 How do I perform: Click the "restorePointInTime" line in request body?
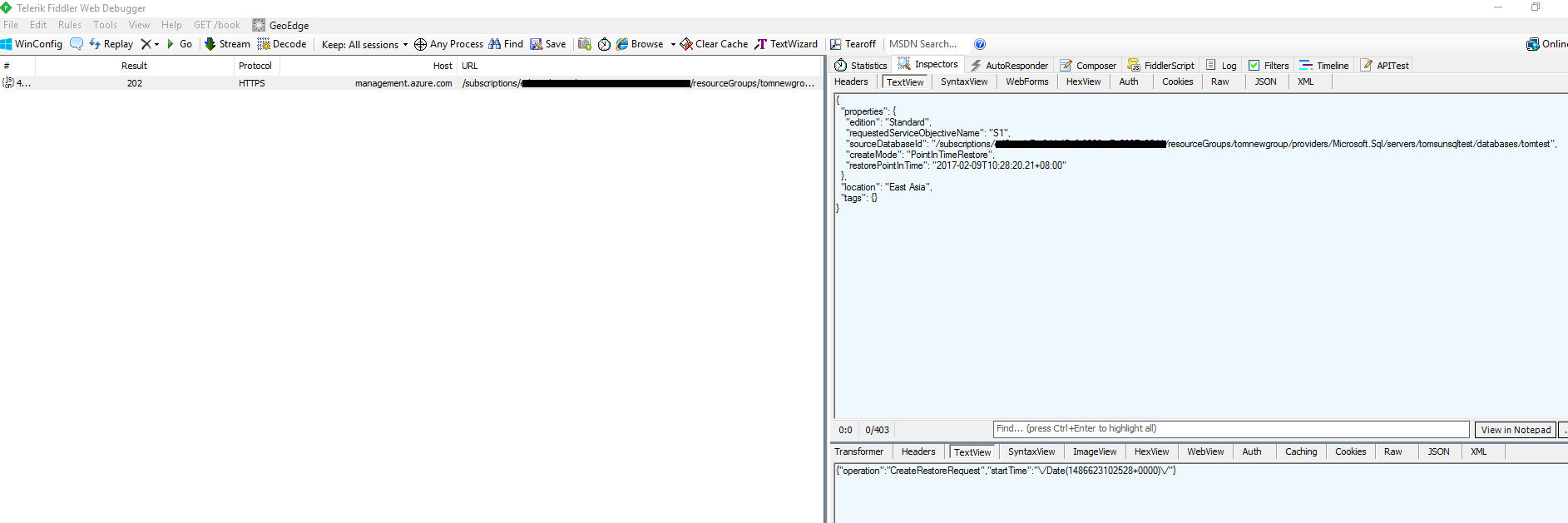tap(957, 165)
